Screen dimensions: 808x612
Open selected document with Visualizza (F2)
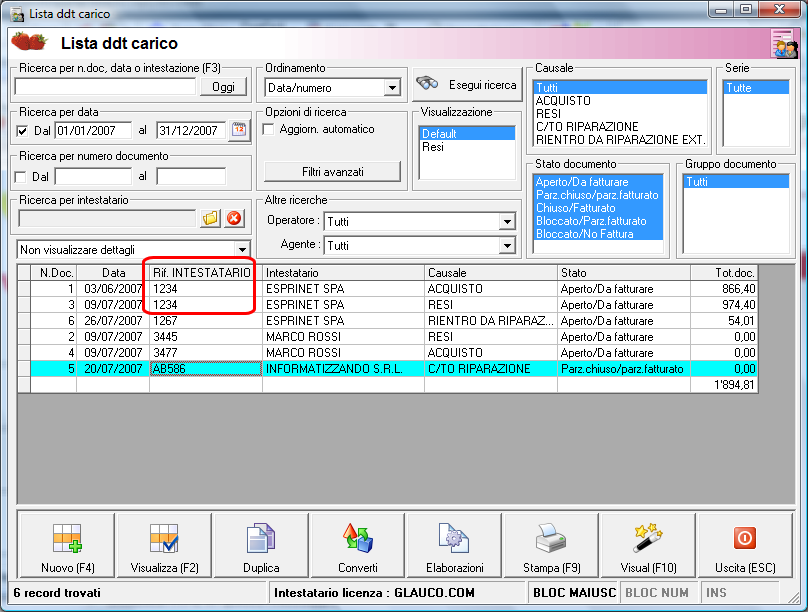click(x=164, y=546)
